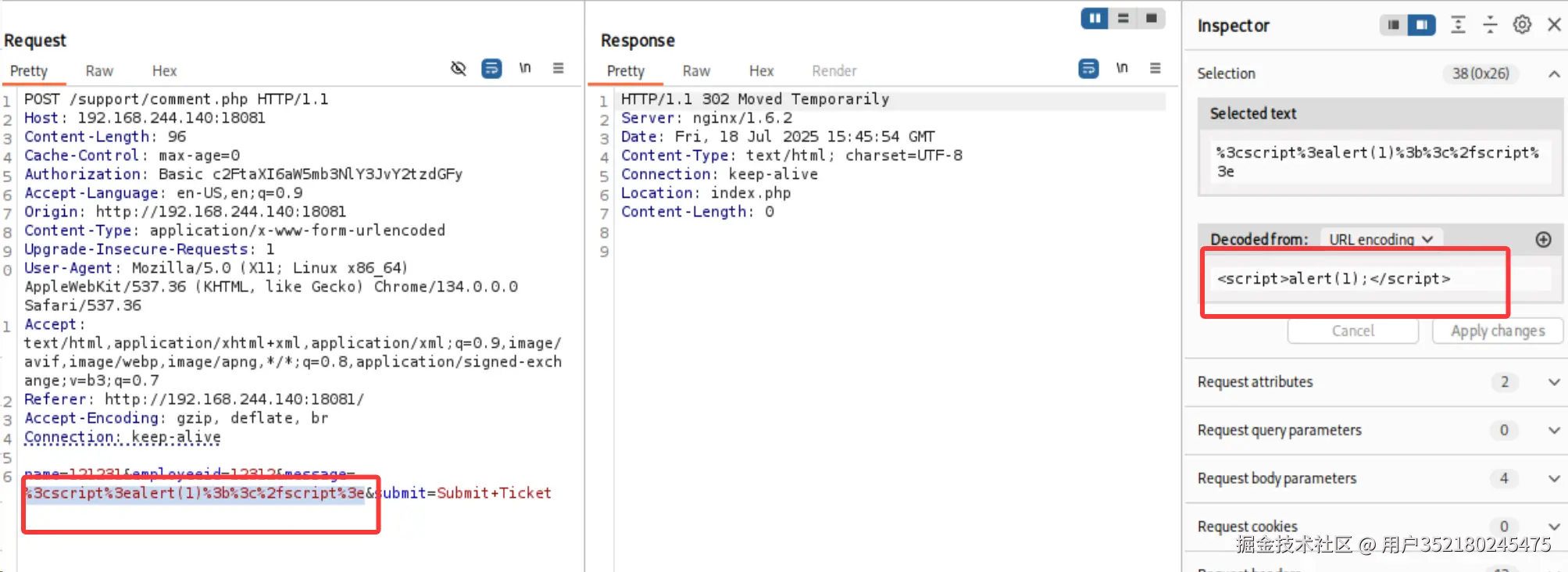The image size is (1568, 572).
Task: Open Response Render tab
Action: point(834,71)
